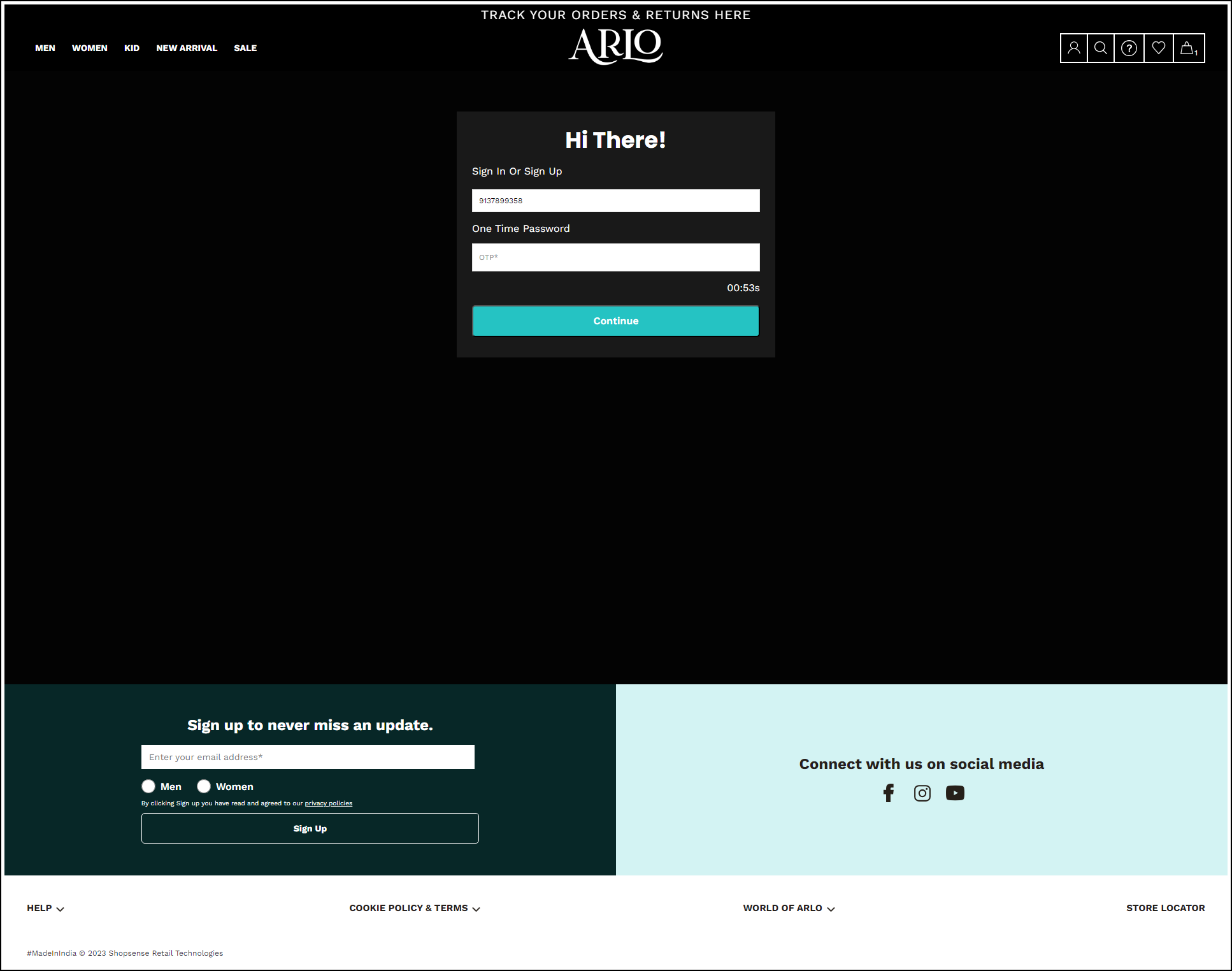The width and height of the screenshot is (1232, 971).
Task: Expand the HELP footer section
Action: click(x=45, y=908)
